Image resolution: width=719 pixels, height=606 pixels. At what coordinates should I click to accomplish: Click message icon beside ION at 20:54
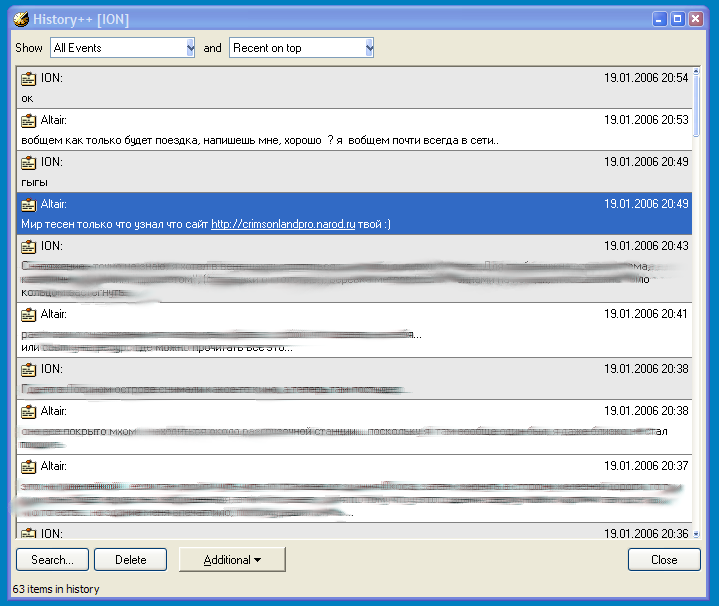[28, 78]
